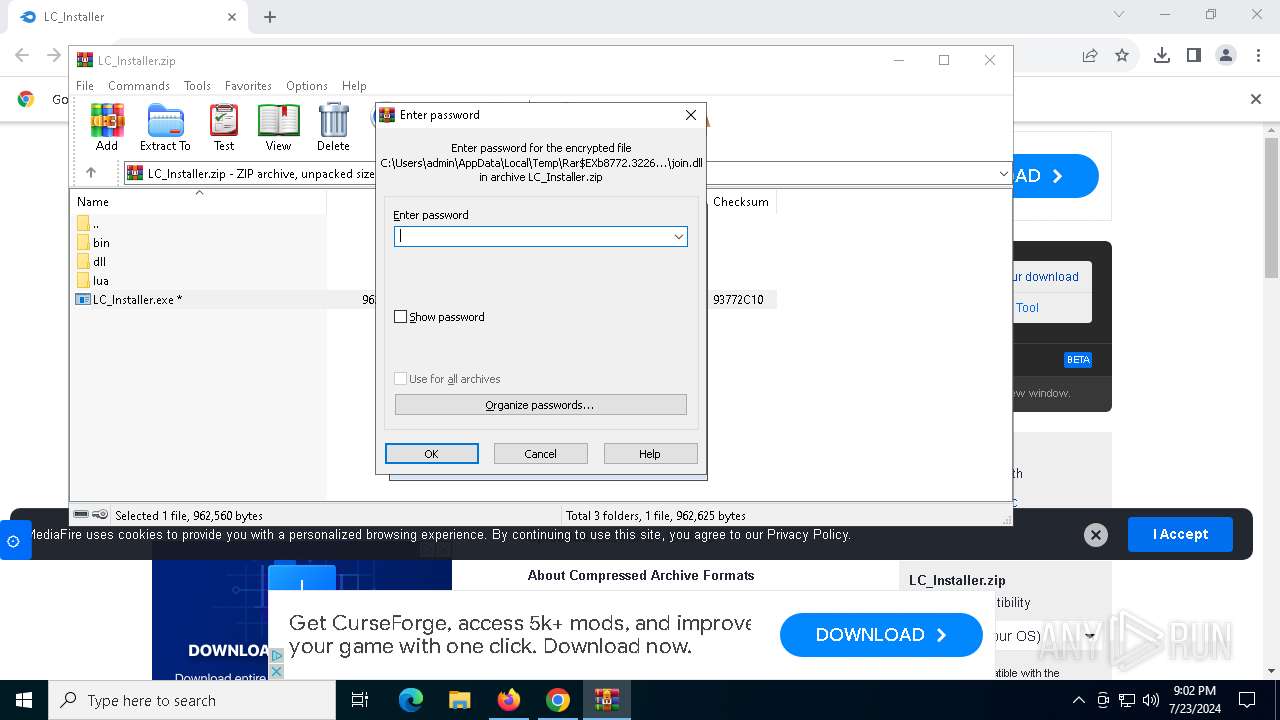Close the Chrome infobar with X
Image resolution: width=1280 pixels, height=720 pixels.
[x=1256, y=99]
